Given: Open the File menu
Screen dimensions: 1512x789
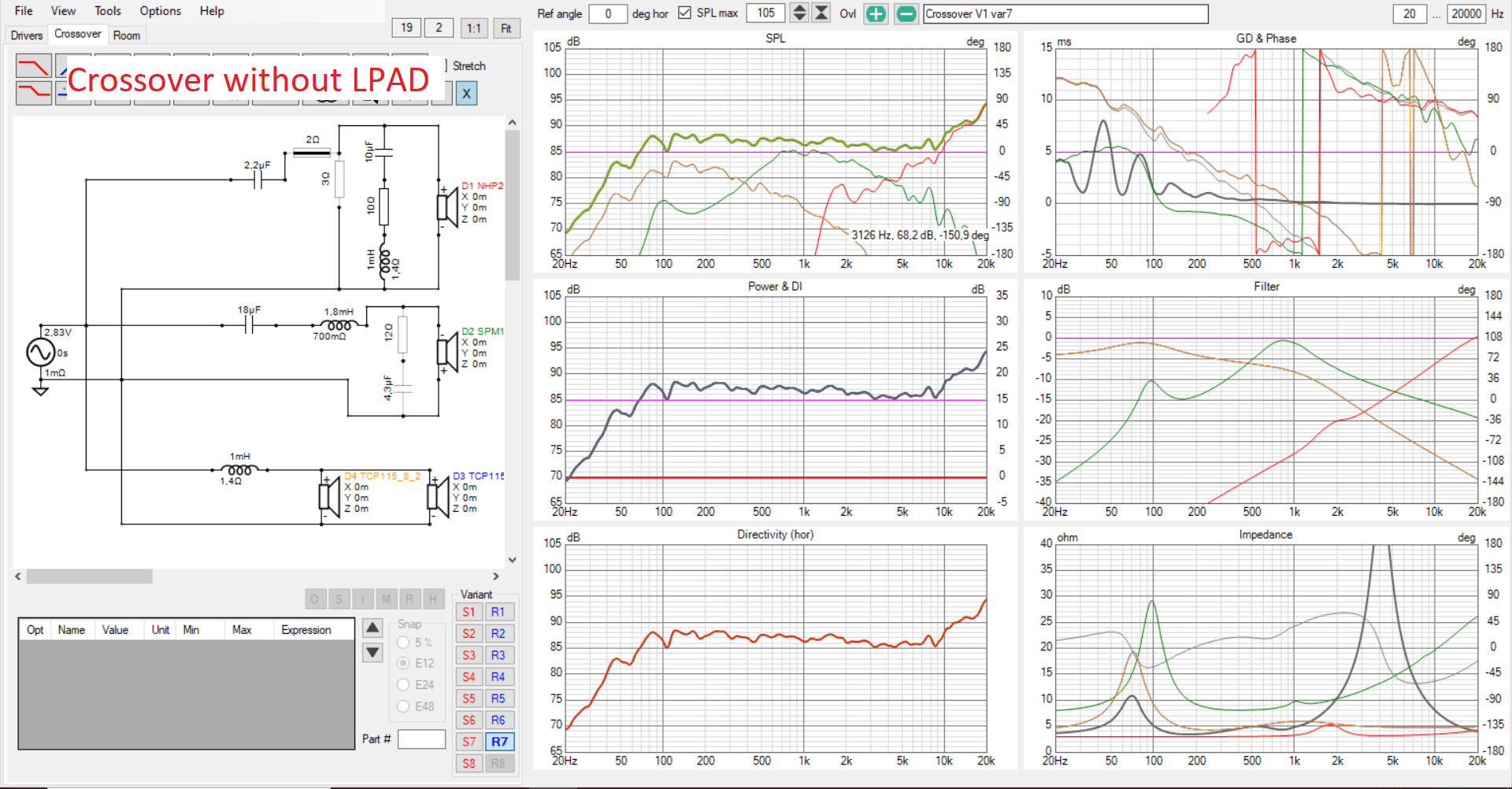Looking at the screenshot, I should pos(24,11).
